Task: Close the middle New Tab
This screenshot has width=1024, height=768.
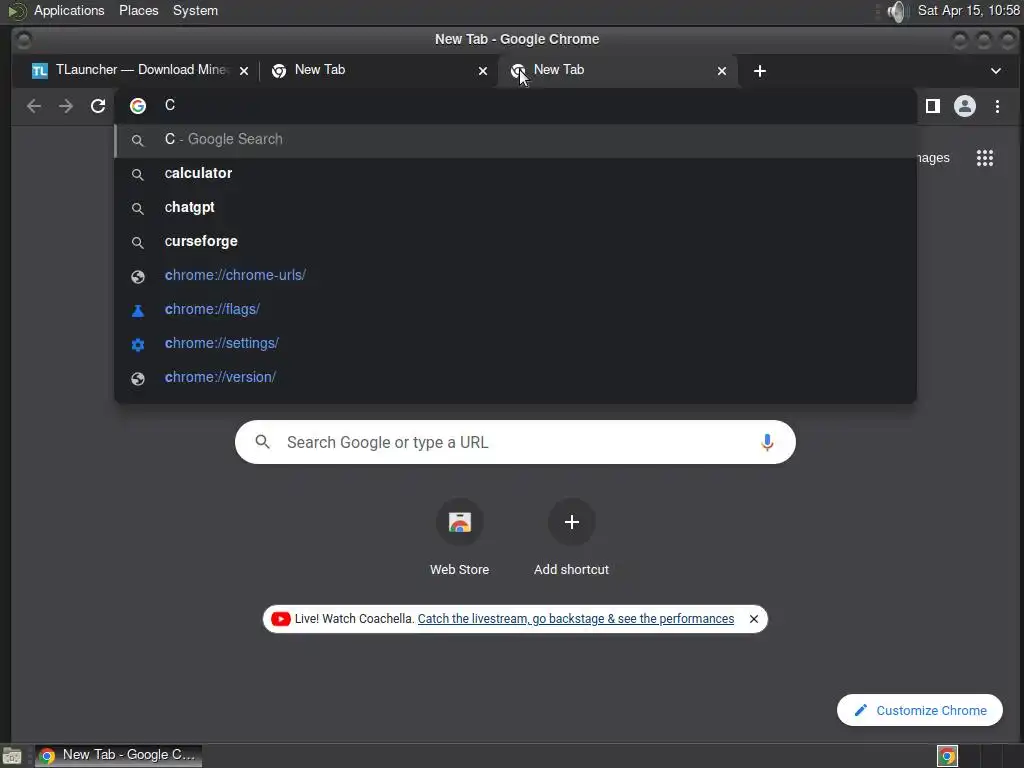Action: [x=483, y=71]
